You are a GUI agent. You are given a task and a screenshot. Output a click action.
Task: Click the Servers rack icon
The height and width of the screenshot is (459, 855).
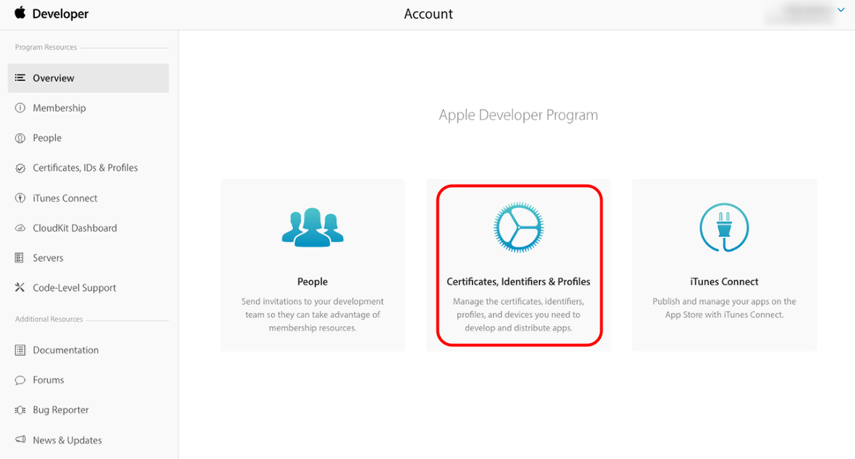pos(20,258)
